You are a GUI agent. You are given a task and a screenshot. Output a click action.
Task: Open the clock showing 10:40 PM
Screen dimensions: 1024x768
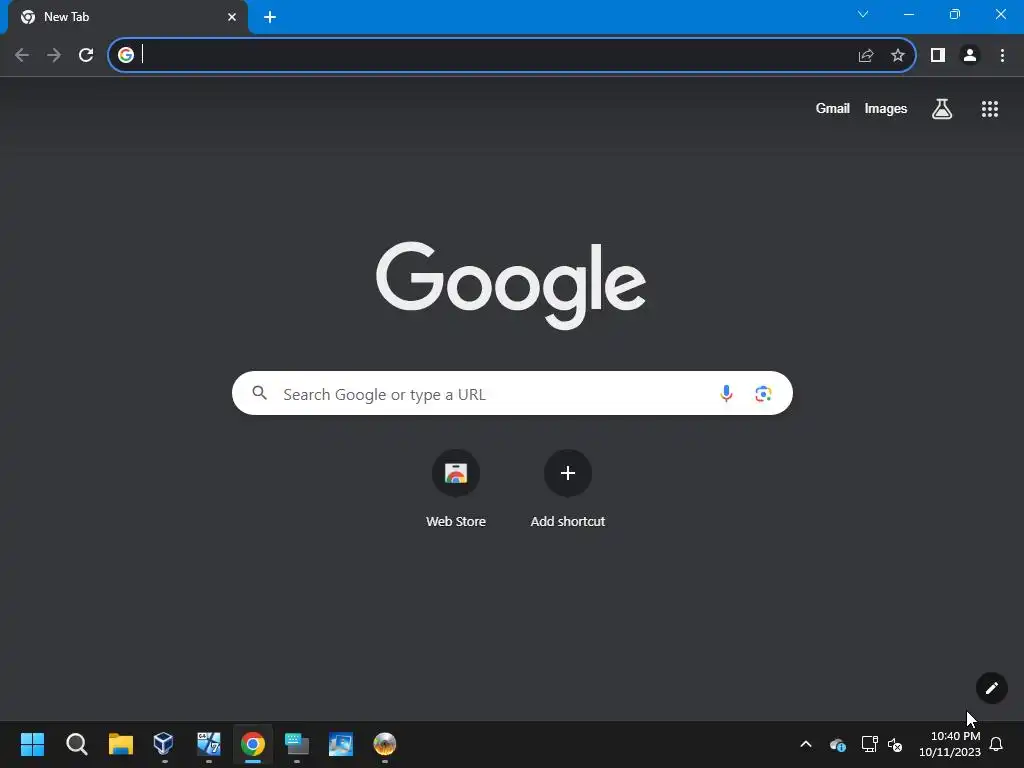[950, 744]
